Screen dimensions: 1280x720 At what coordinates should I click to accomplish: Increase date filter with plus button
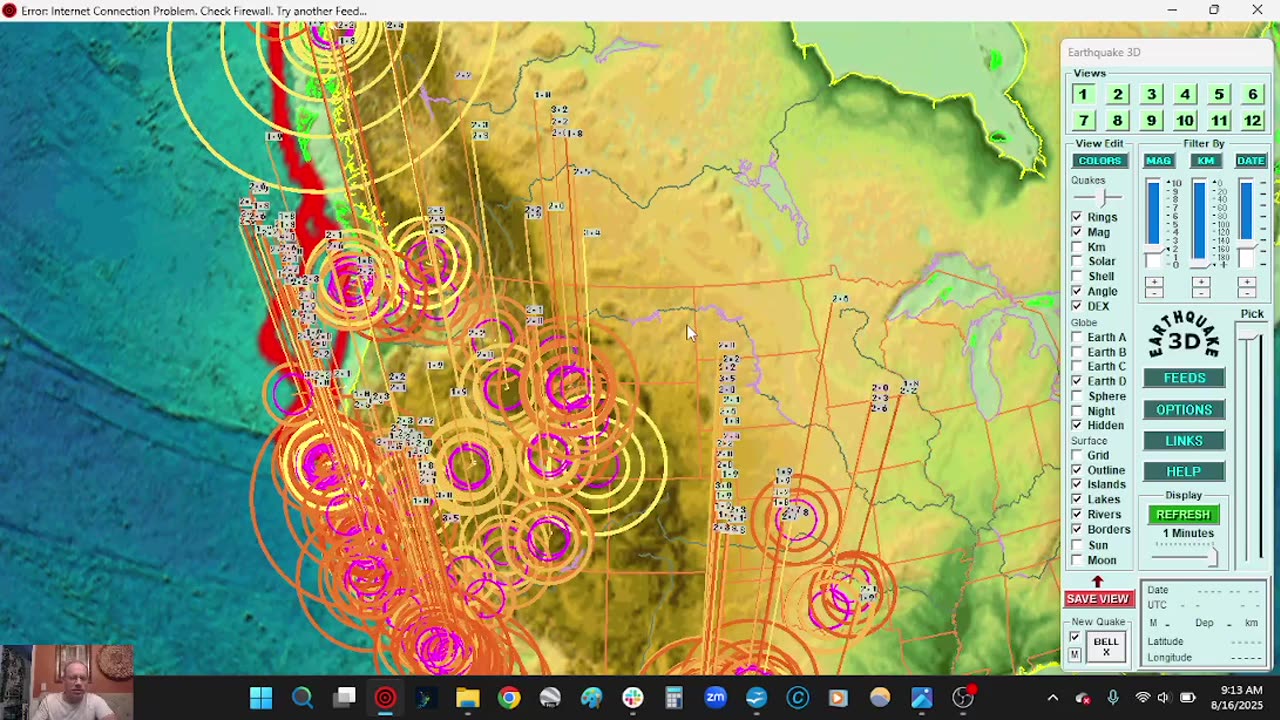[1247, 283]
